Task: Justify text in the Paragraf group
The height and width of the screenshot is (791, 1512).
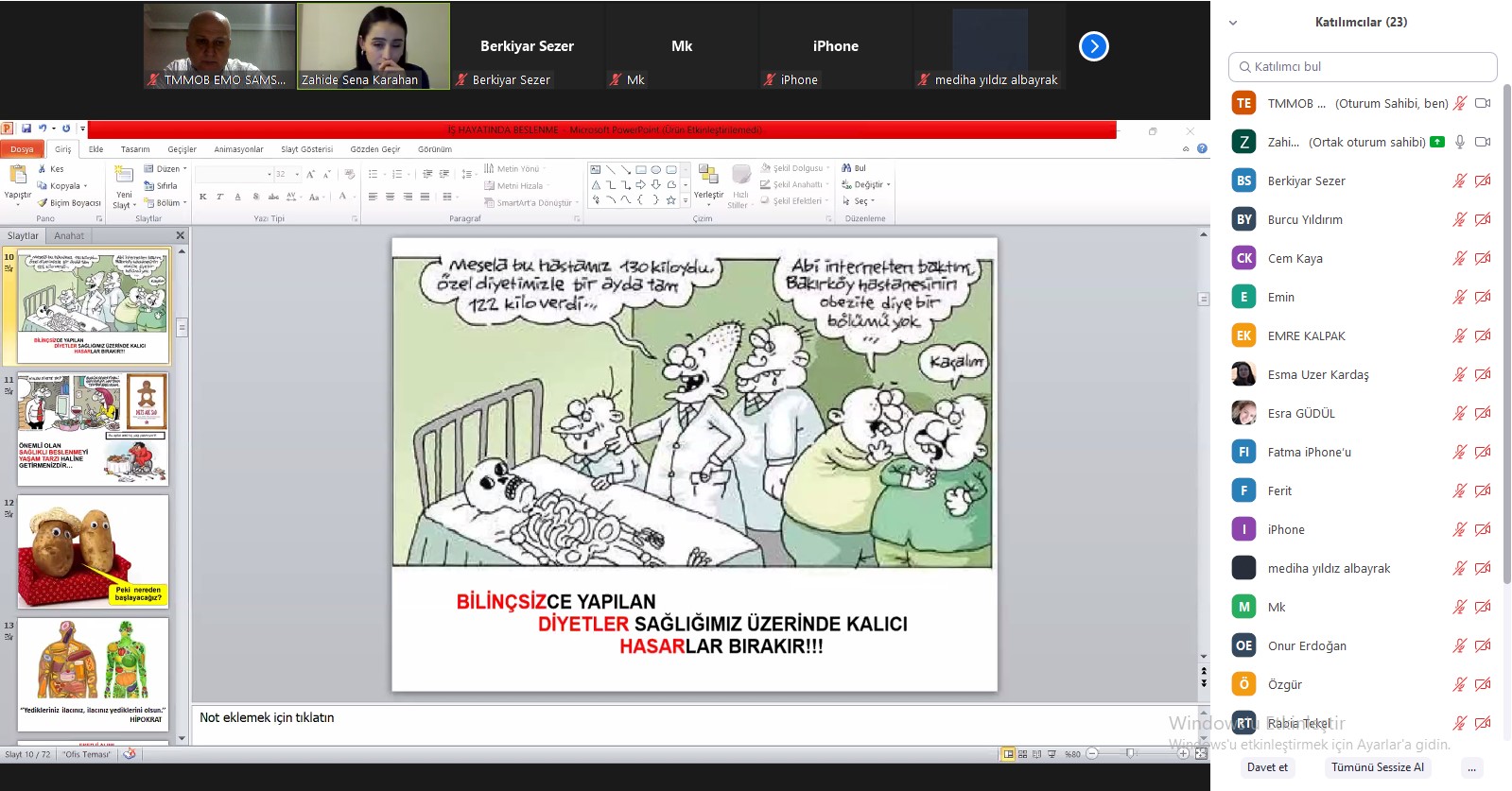Action: tap(425, 197)
